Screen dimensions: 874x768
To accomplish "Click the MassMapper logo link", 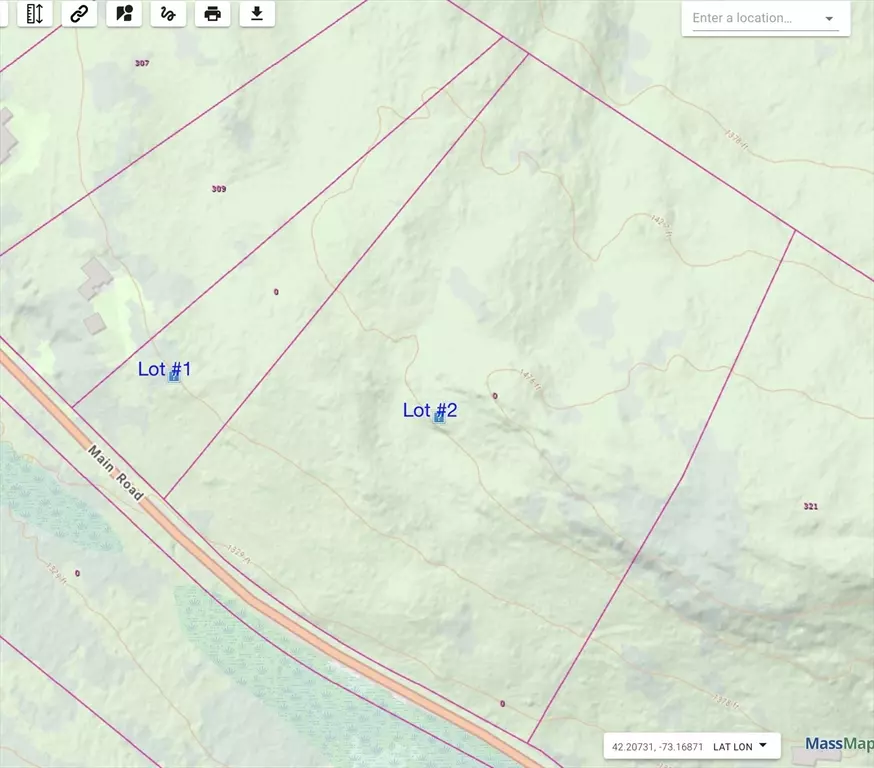I will [x=838, y=744].
